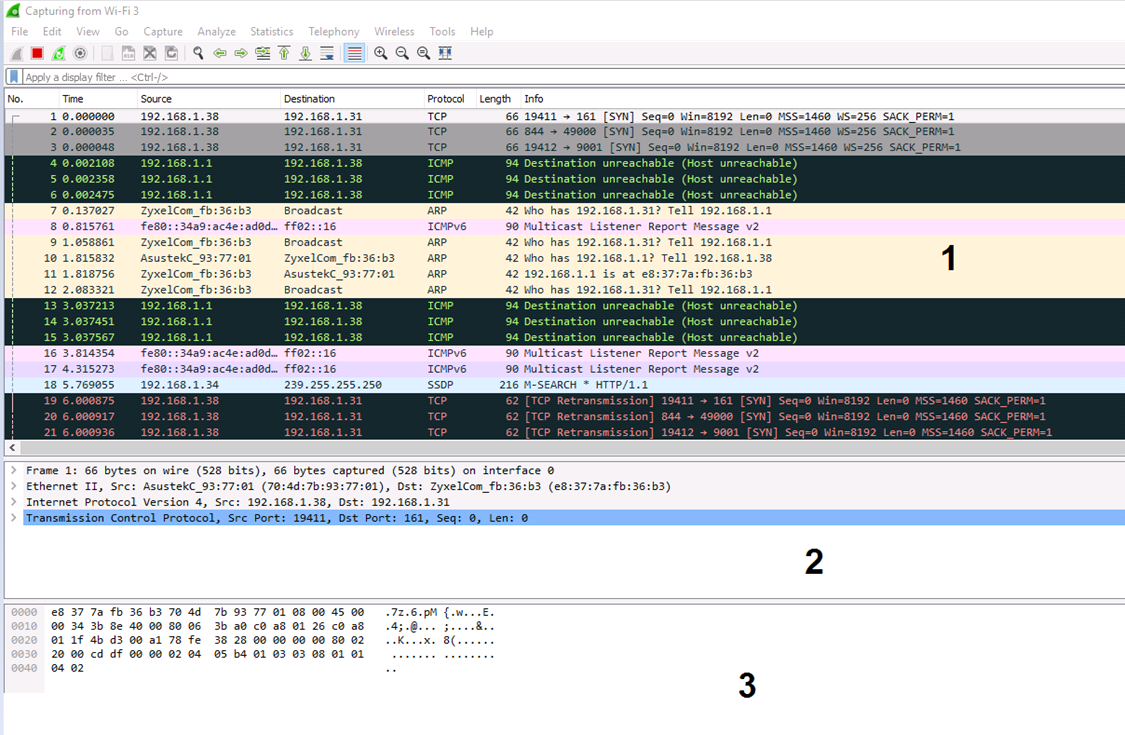Select packet 8 ICMPv6 Multicast Listener Report

[565, 227]
